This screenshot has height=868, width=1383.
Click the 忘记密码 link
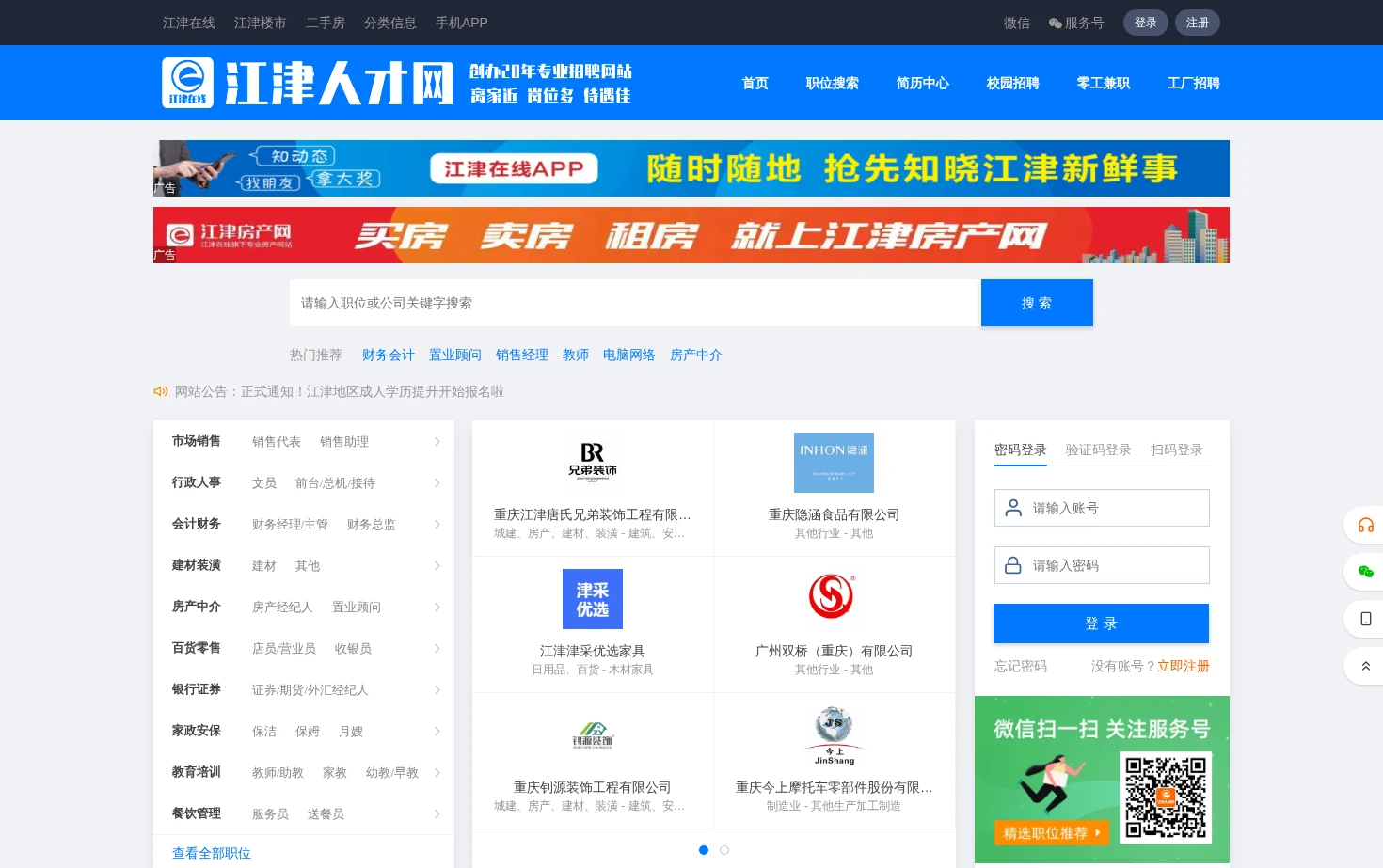[1021, 666]
